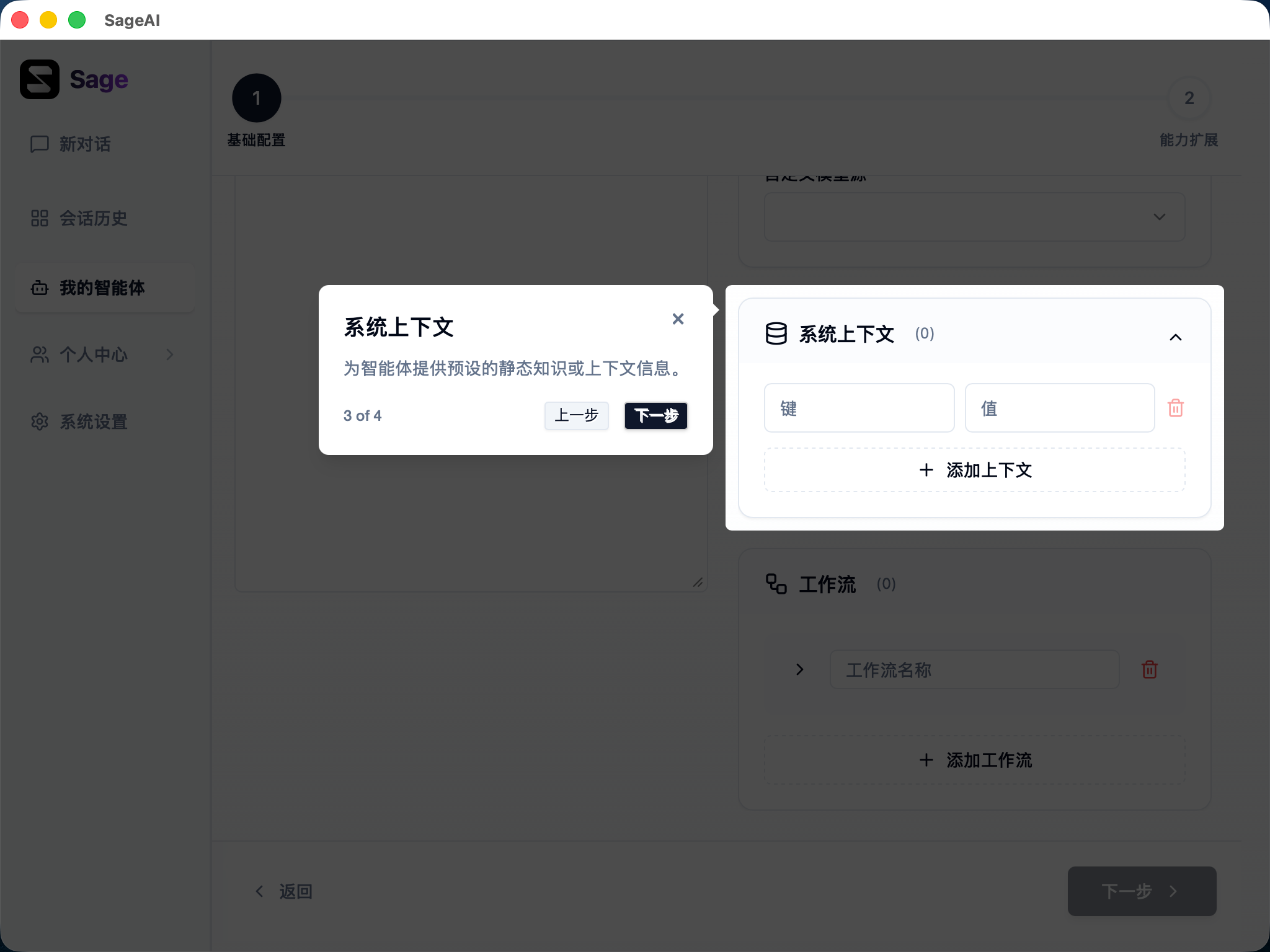
Task: Delete the empty context key-value row
Action: [x=1175, y=407]
